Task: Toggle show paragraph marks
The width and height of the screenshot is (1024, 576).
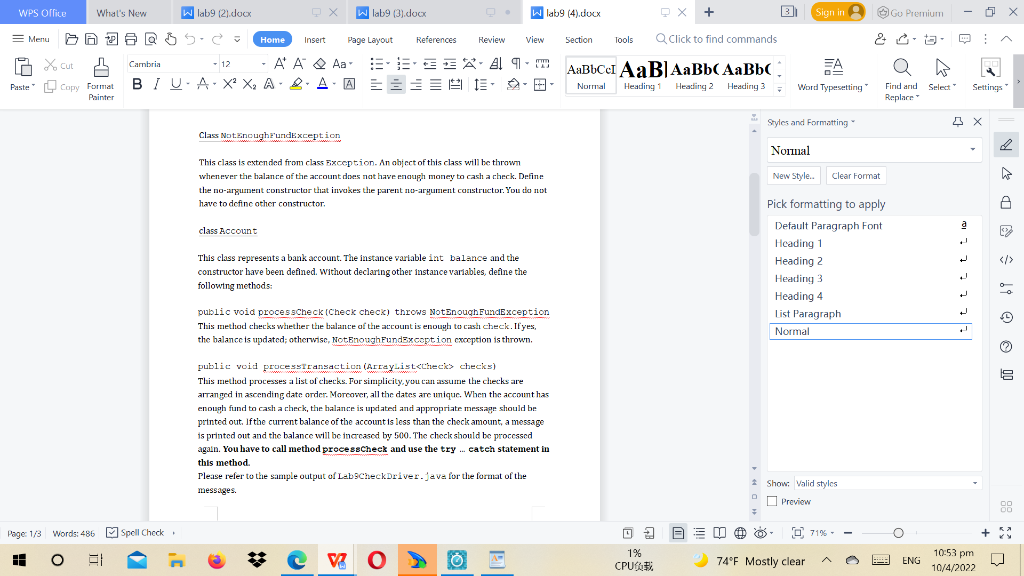Action: [516, 63]
